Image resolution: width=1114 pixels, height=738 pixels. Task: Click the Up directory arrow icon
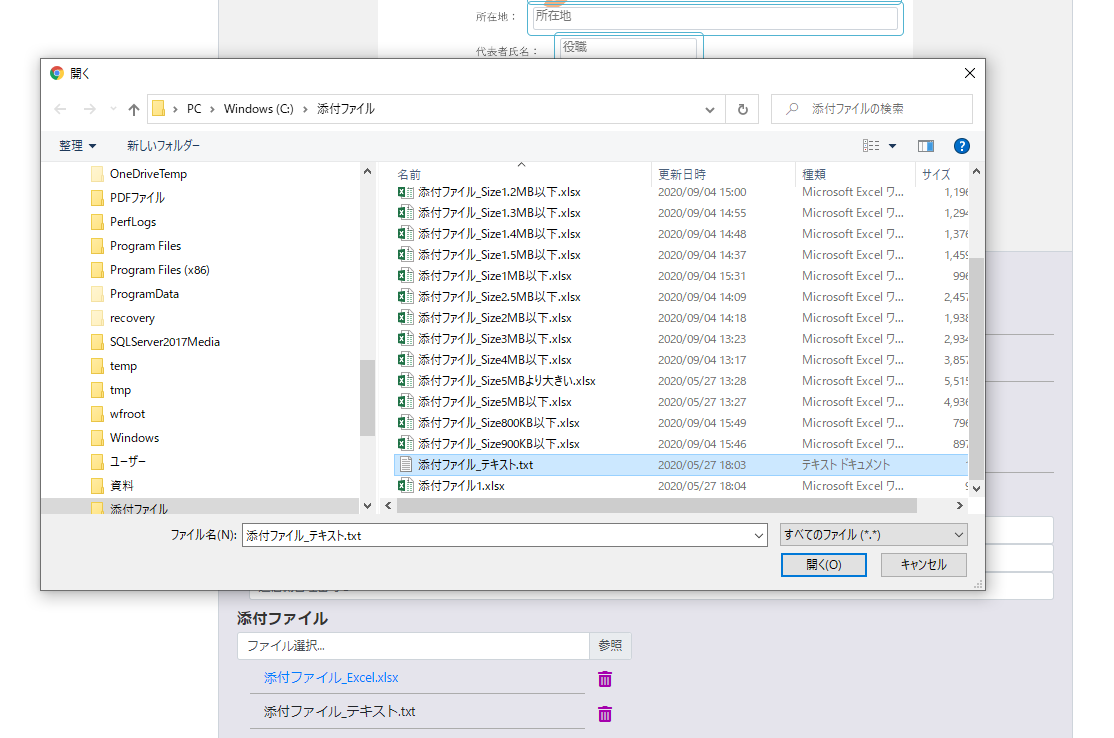(133, 109)
